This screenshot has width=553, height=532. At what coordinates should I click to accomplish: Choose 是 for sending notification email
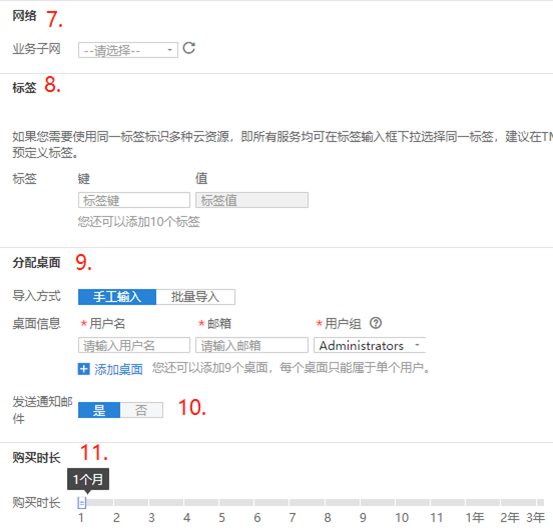pyautogui.click(x=99, y=410)
